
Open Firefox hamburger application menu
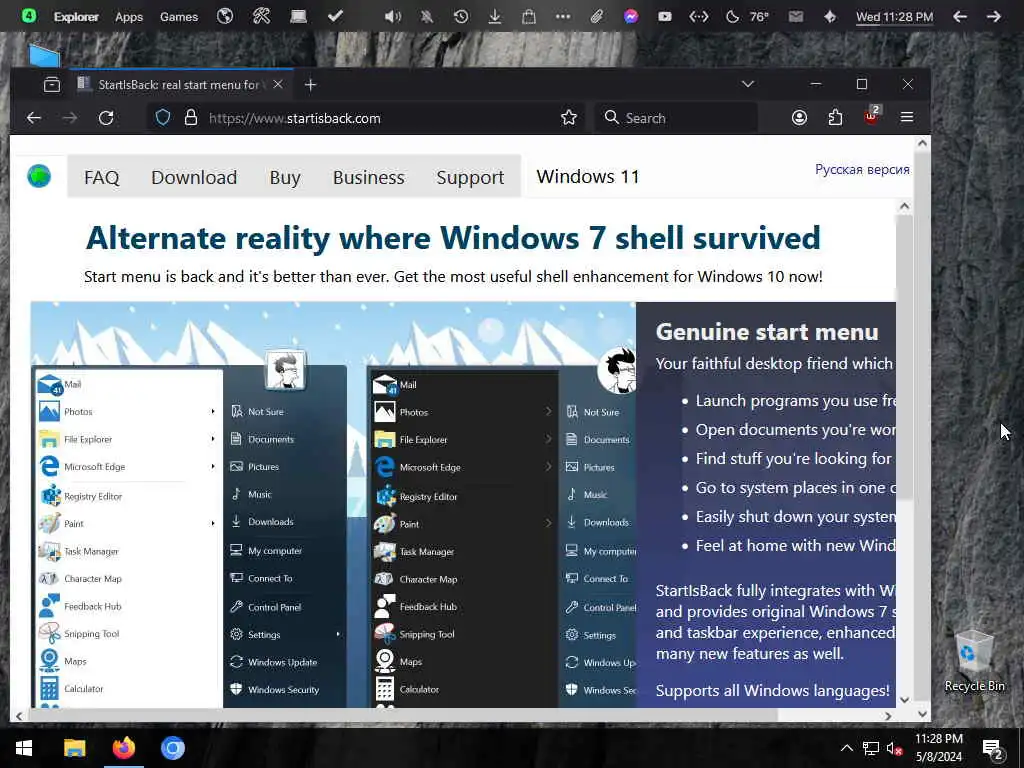point(907,118)
